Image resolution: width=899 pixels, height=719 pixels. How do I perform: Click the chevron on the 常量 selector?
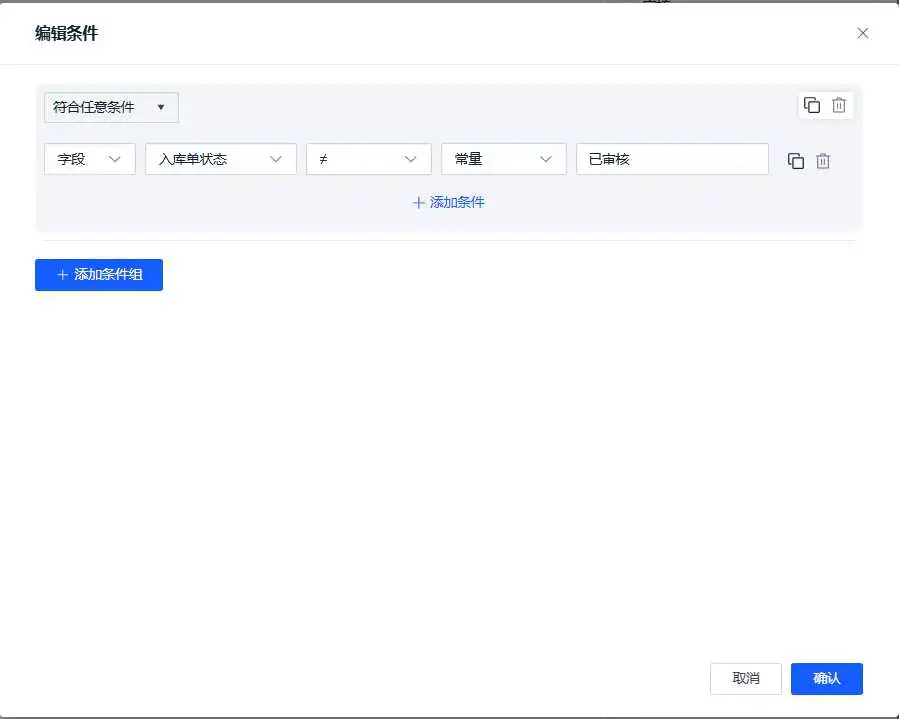tap(546, 158)
